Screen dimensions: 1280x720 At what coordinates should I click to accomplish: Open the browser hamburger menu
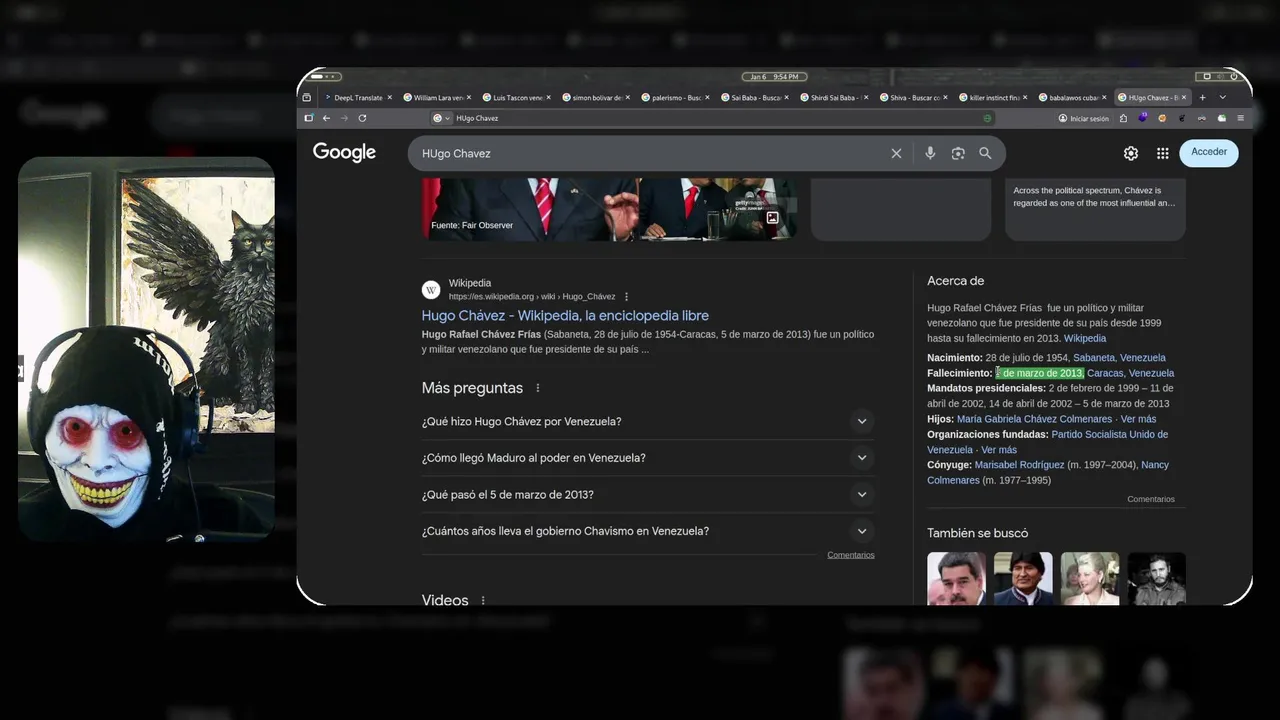[x=1241, y=118]
